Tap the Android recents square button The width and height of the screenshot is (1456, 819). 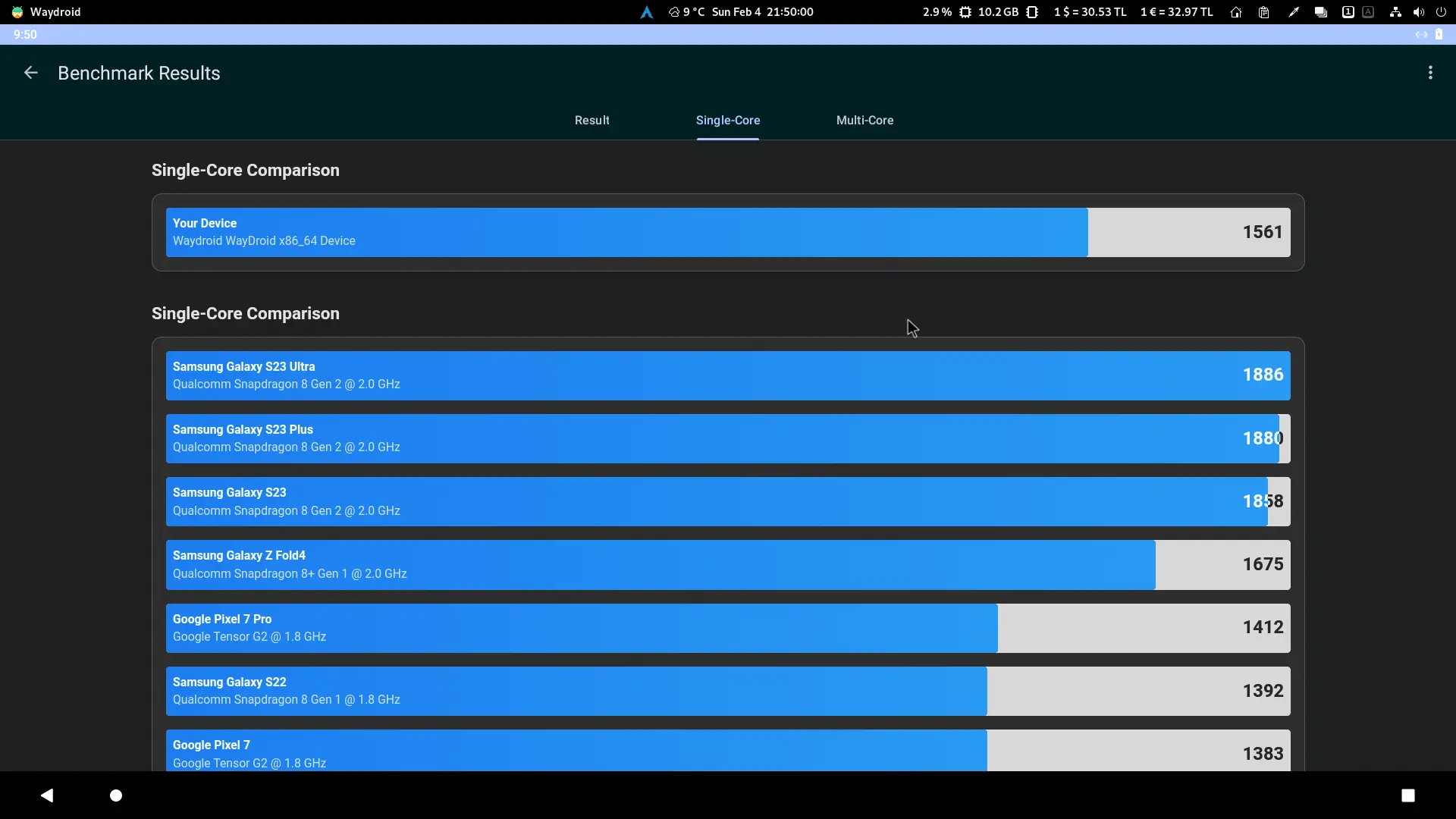[x=1408, y=795]
